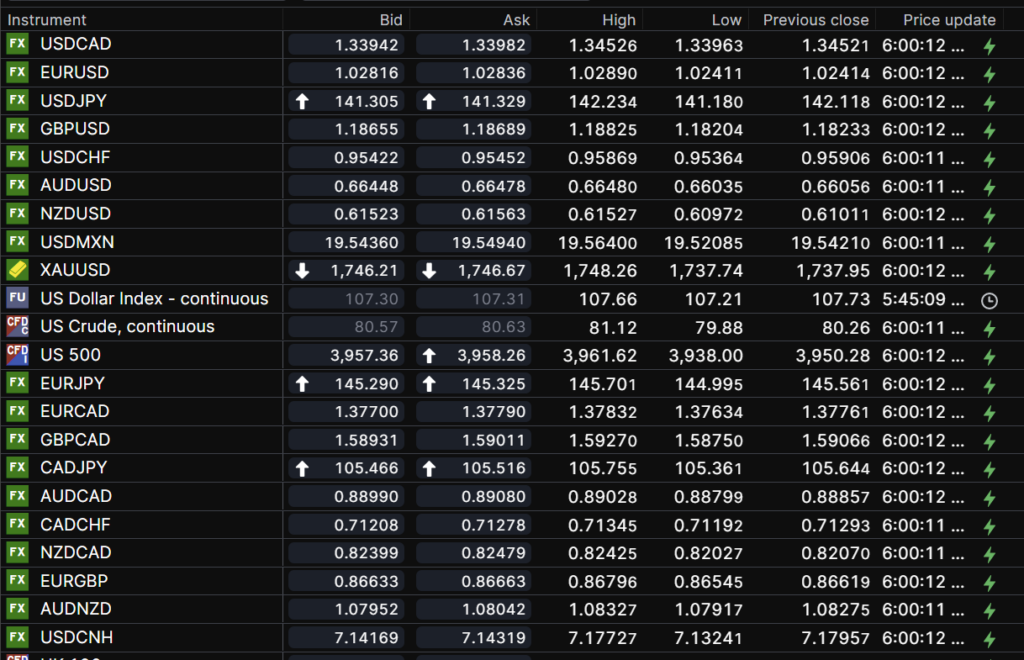Click the CFD icon beside US 500

17,354
